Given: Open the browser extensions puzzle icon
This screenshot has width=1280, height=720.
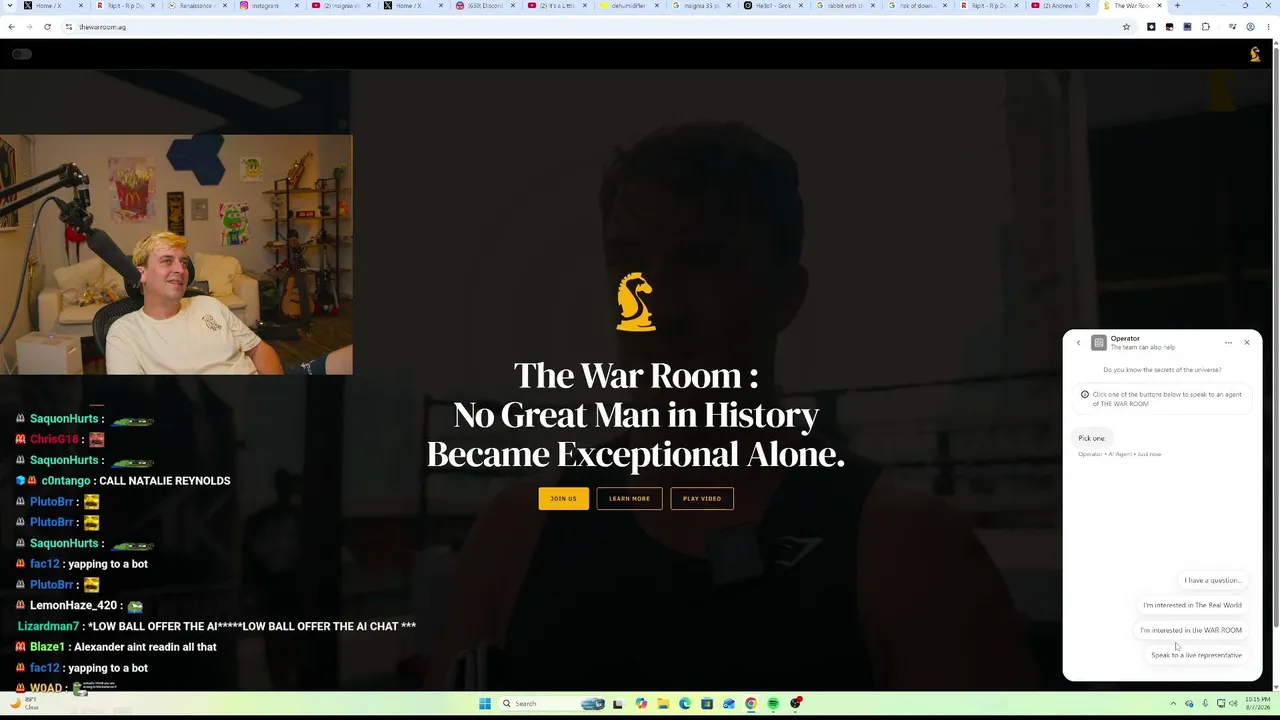Looking at the screenshot, I should [x=1206, y=27].
